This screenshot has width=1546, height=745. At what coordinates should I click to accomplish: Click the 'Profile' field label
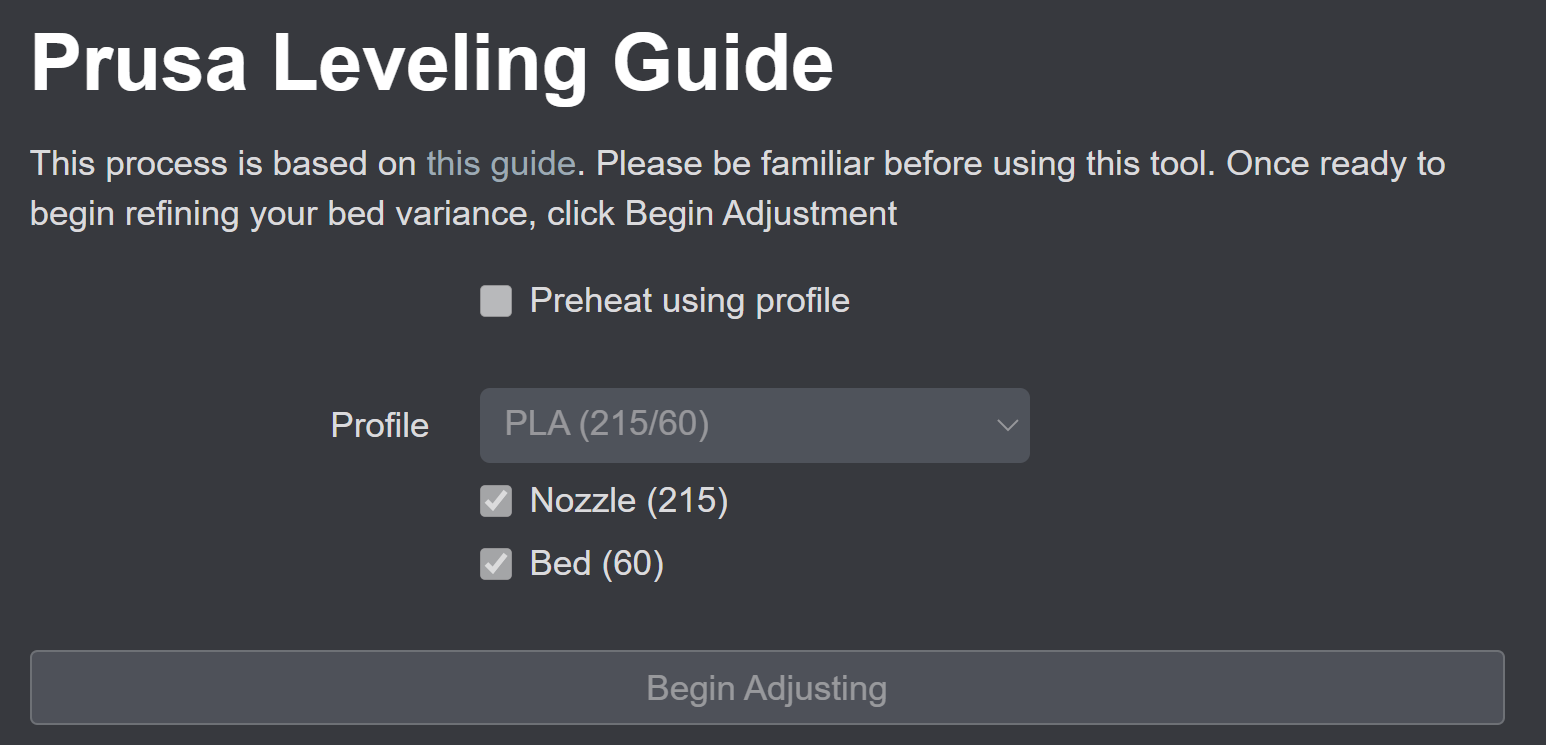pos(380,426)
